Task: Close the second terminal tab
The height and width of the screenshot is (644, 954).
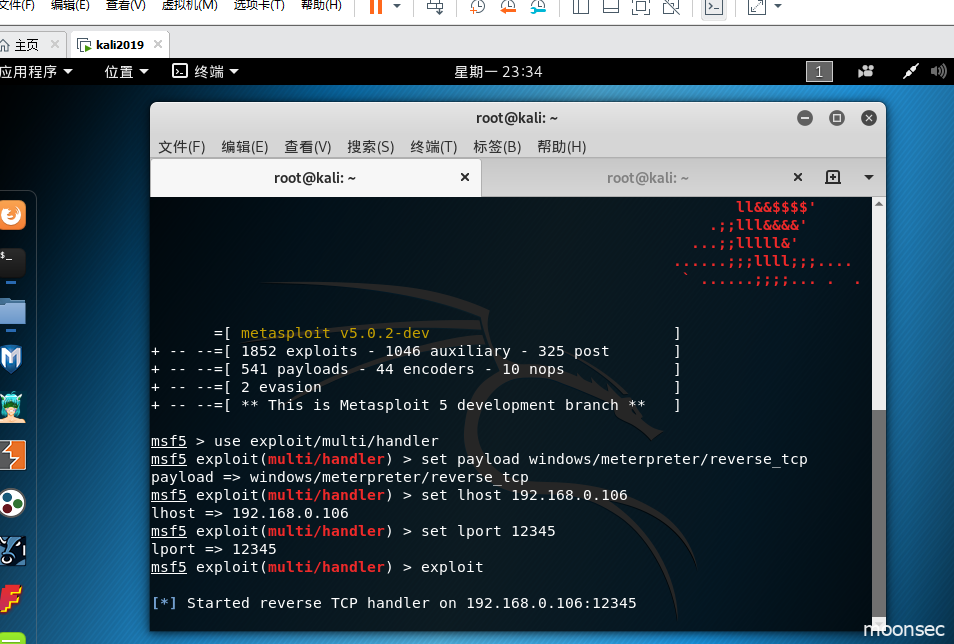Action: coord(798,177)
